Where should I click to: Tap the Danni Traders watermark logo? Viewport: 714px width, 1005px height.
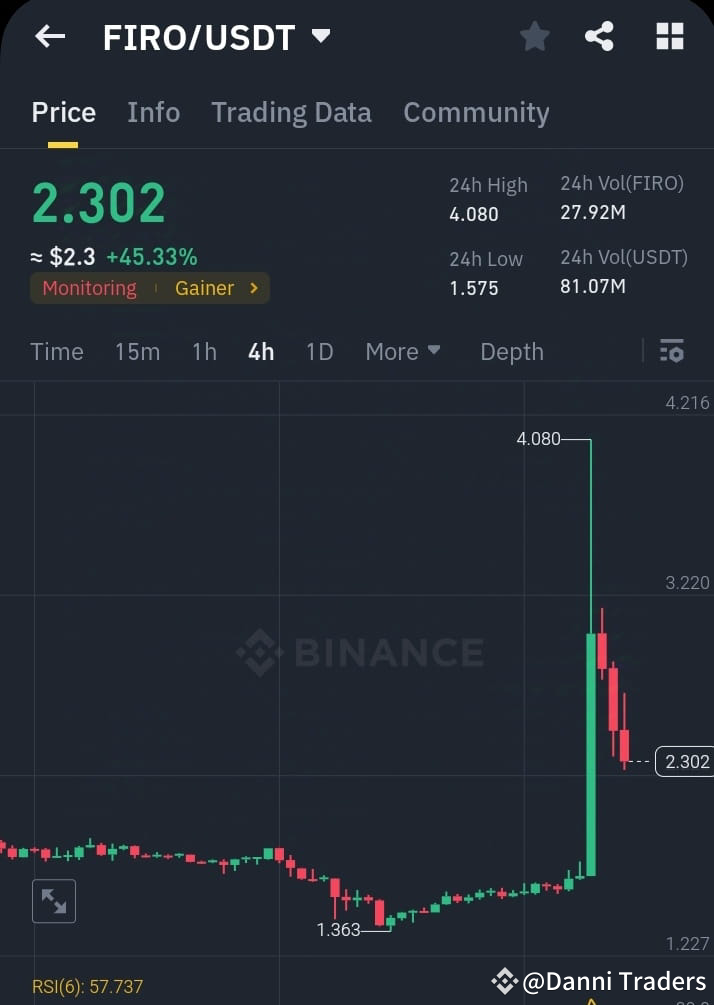[x=504, y=981]
